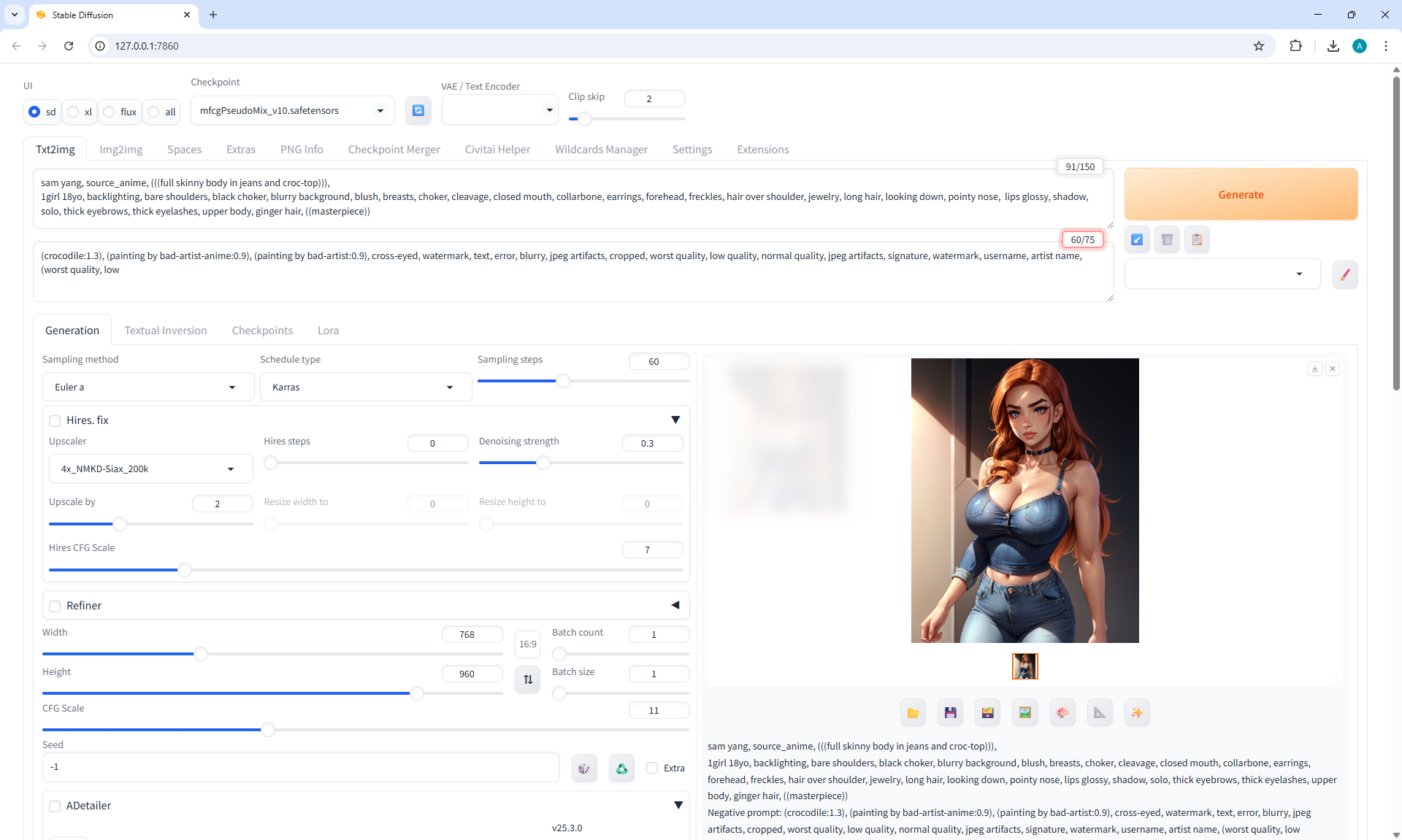Select the flux UI radio button
Image resolution: width=1402 pixels, height=840 pixels.
coord(110,112)
